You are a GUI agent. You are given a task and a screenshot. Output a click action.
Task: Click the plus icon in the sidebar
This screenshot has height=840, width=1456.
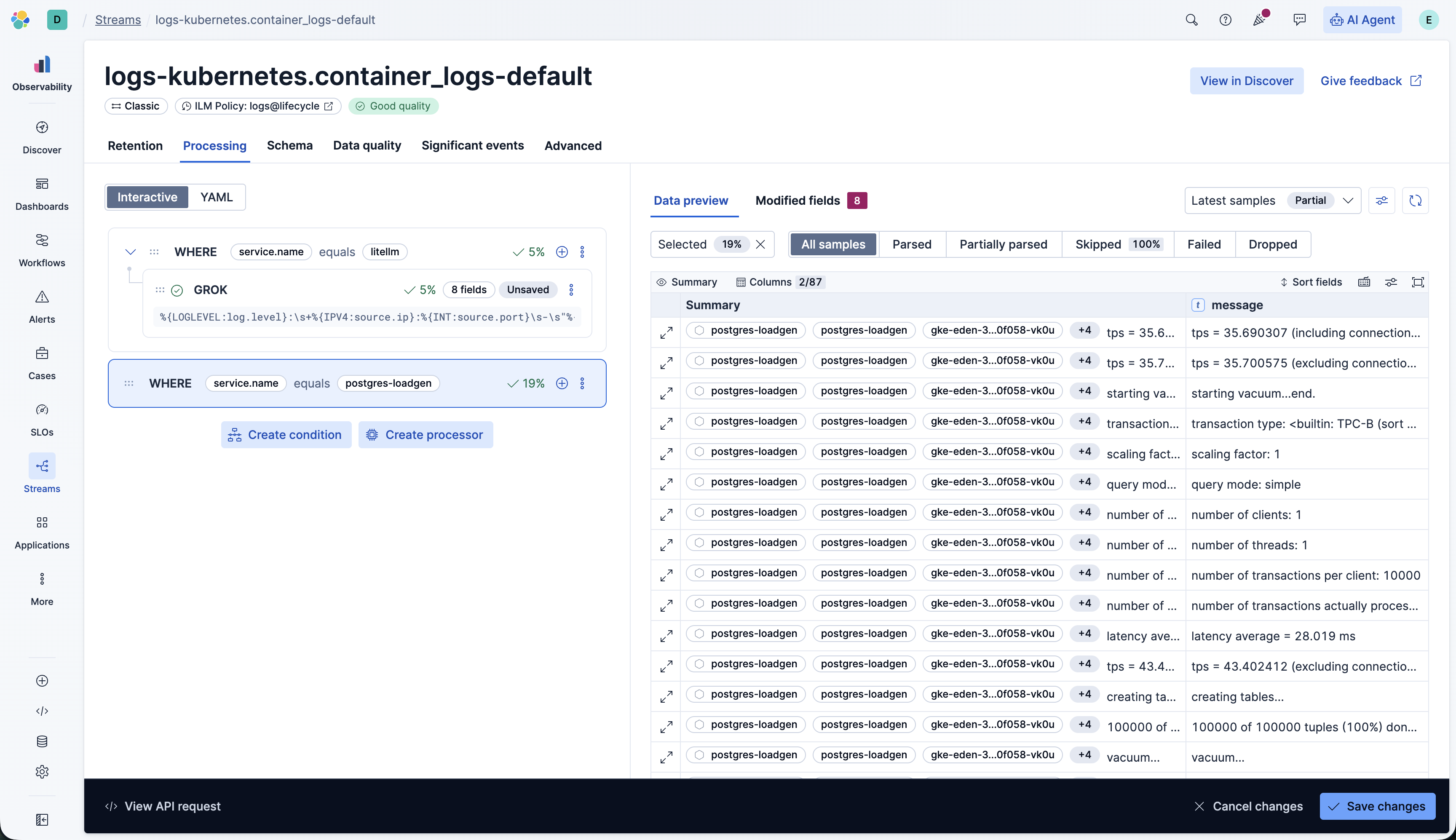42,681
